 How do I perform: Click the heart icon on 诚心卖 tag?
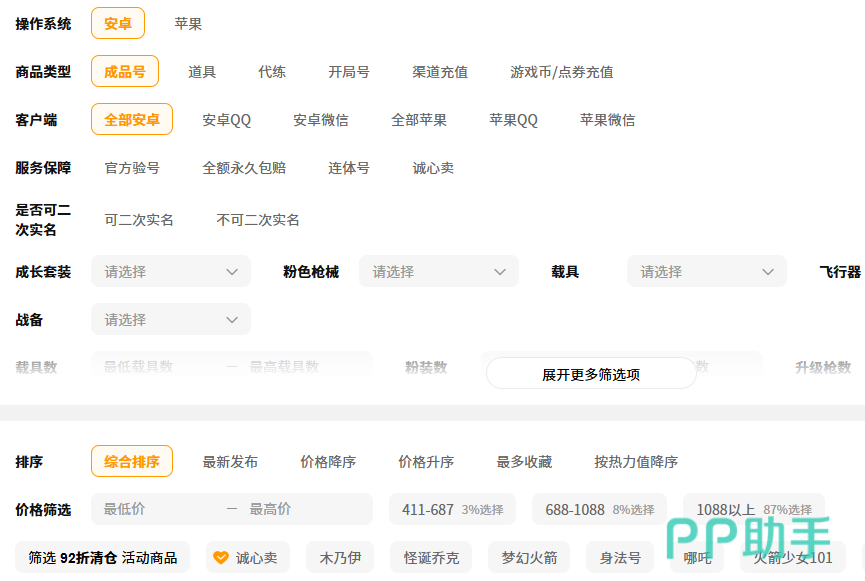click(x=221, y=558)
